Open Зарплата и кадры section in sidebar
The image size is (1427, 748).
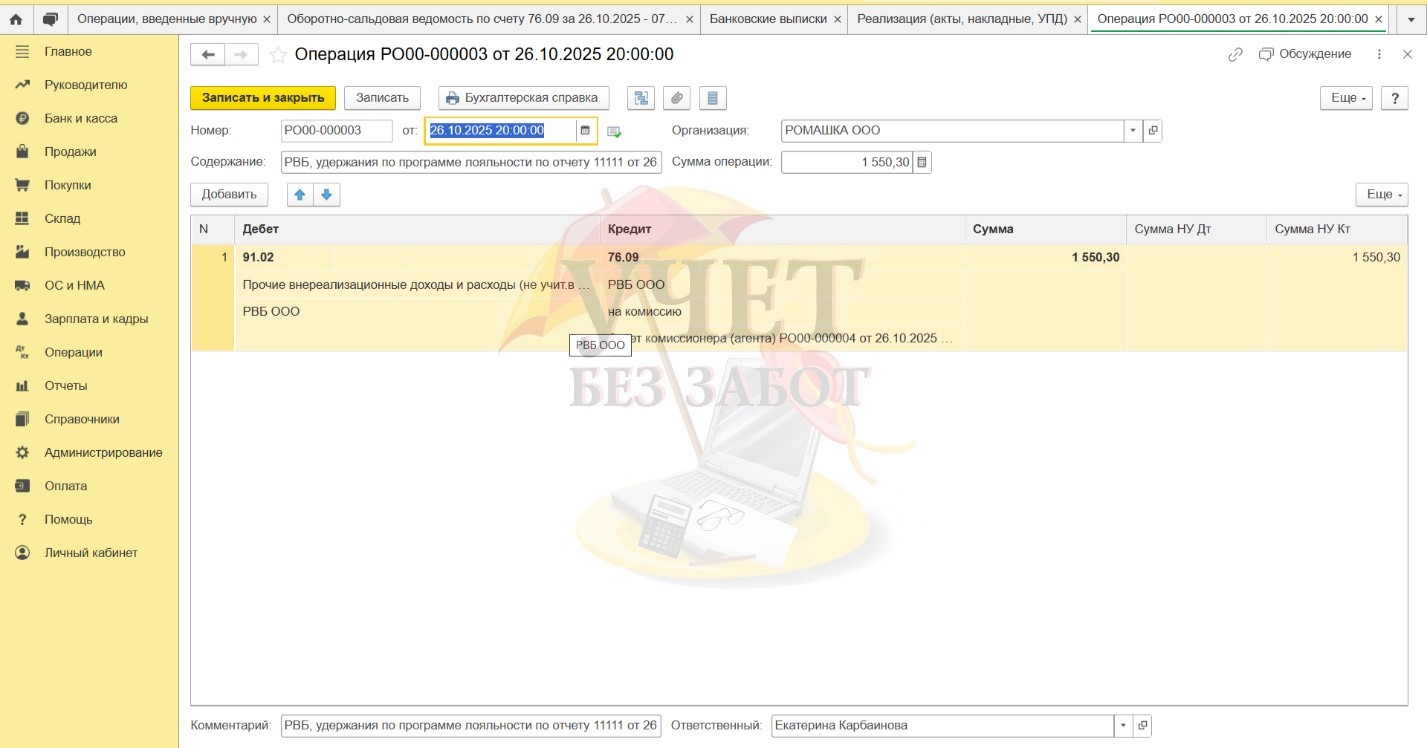coord(96,319)
